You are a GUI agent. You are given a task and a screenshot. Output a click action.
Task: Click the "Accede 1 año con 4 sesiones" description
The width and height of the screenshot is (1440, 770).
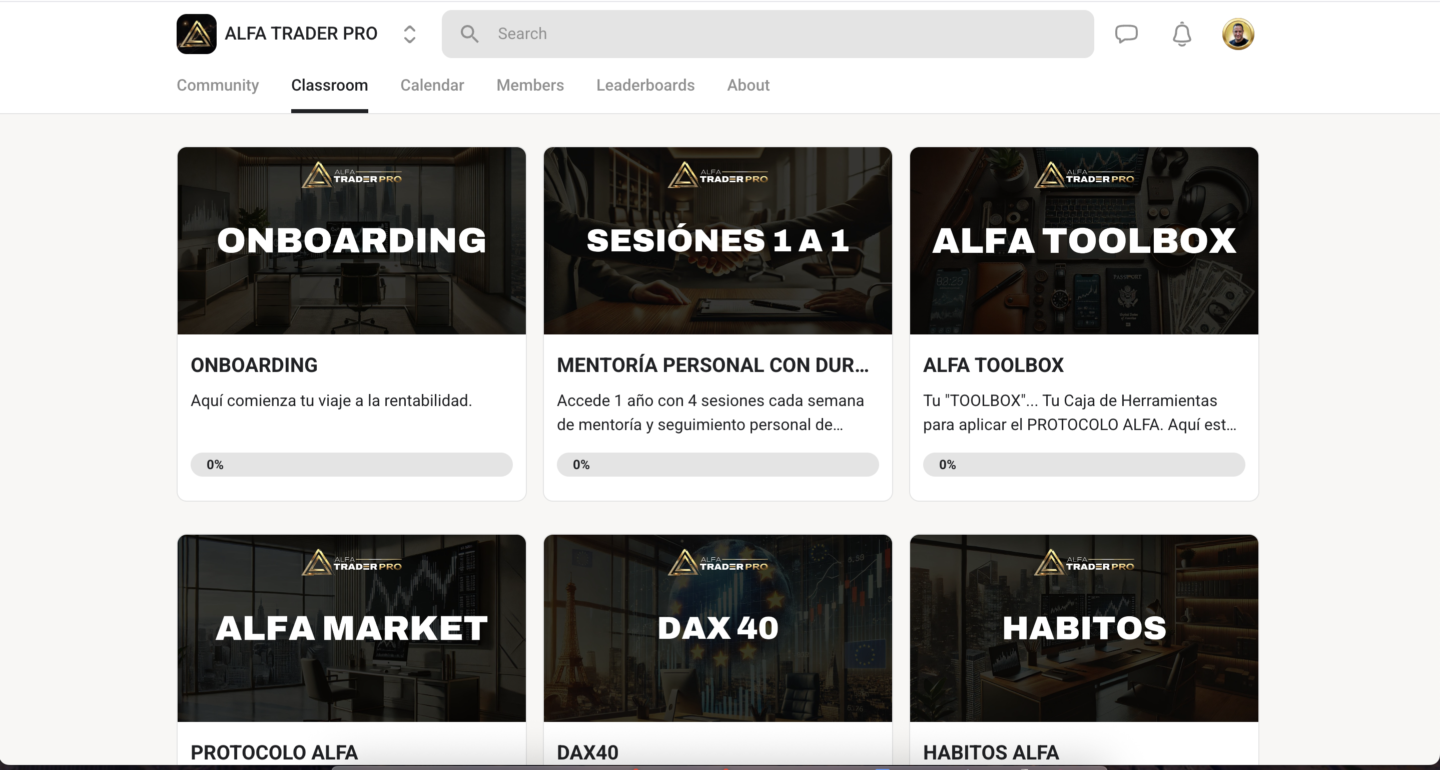[710, 412]
